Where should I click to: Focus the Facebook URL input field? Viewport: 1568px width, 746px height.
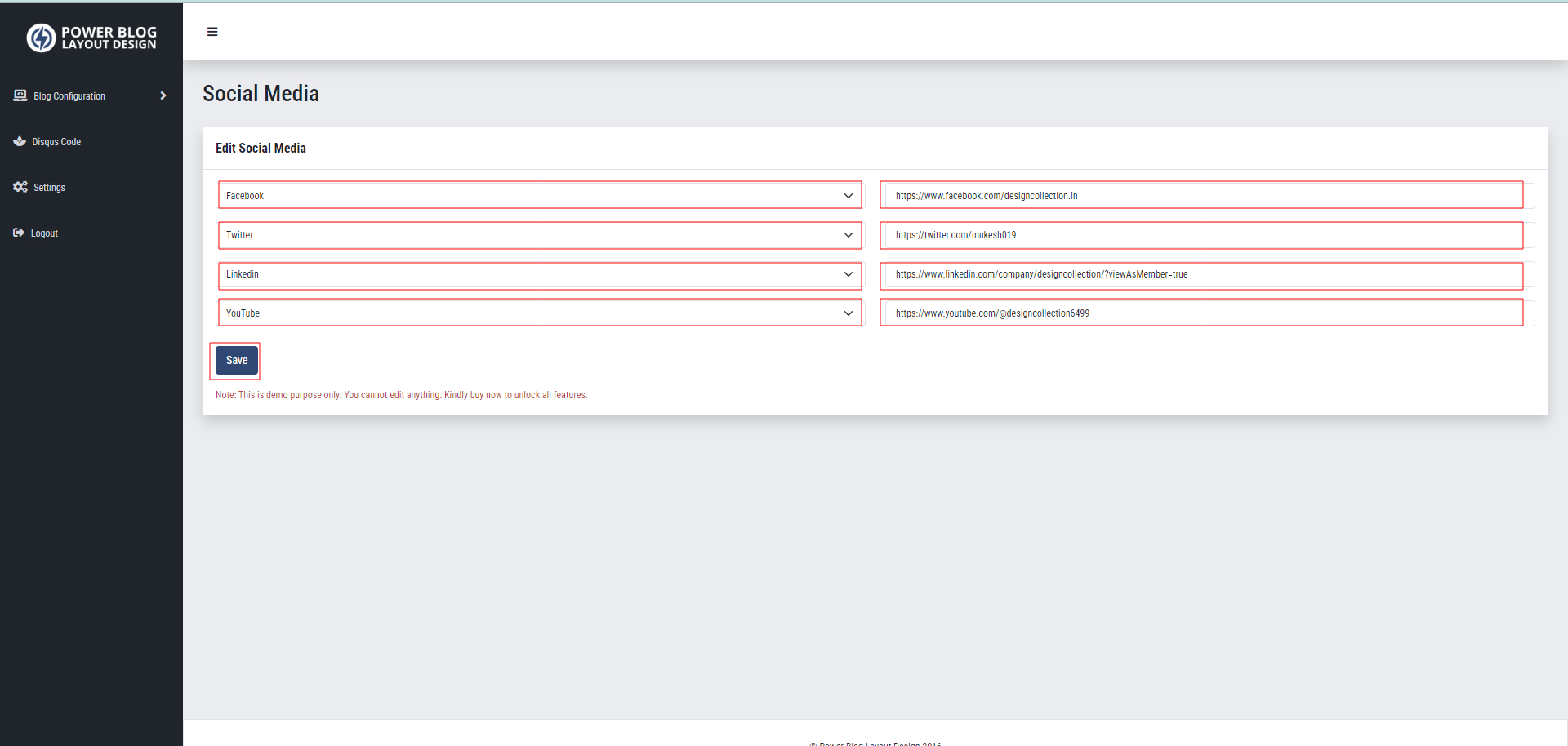pyautogui.click(x=1200, y=196)
